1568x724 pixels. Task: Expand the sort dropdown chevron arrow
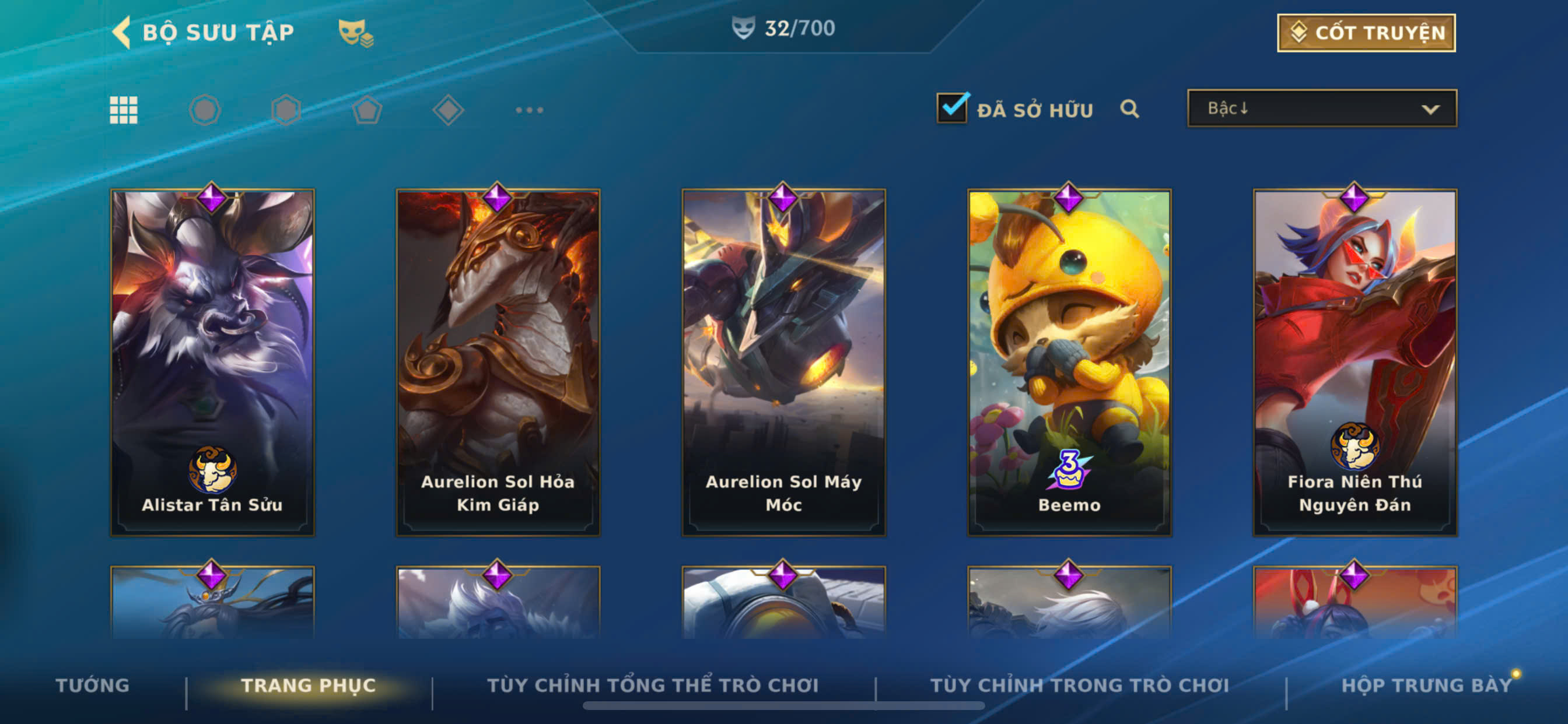1430,110
